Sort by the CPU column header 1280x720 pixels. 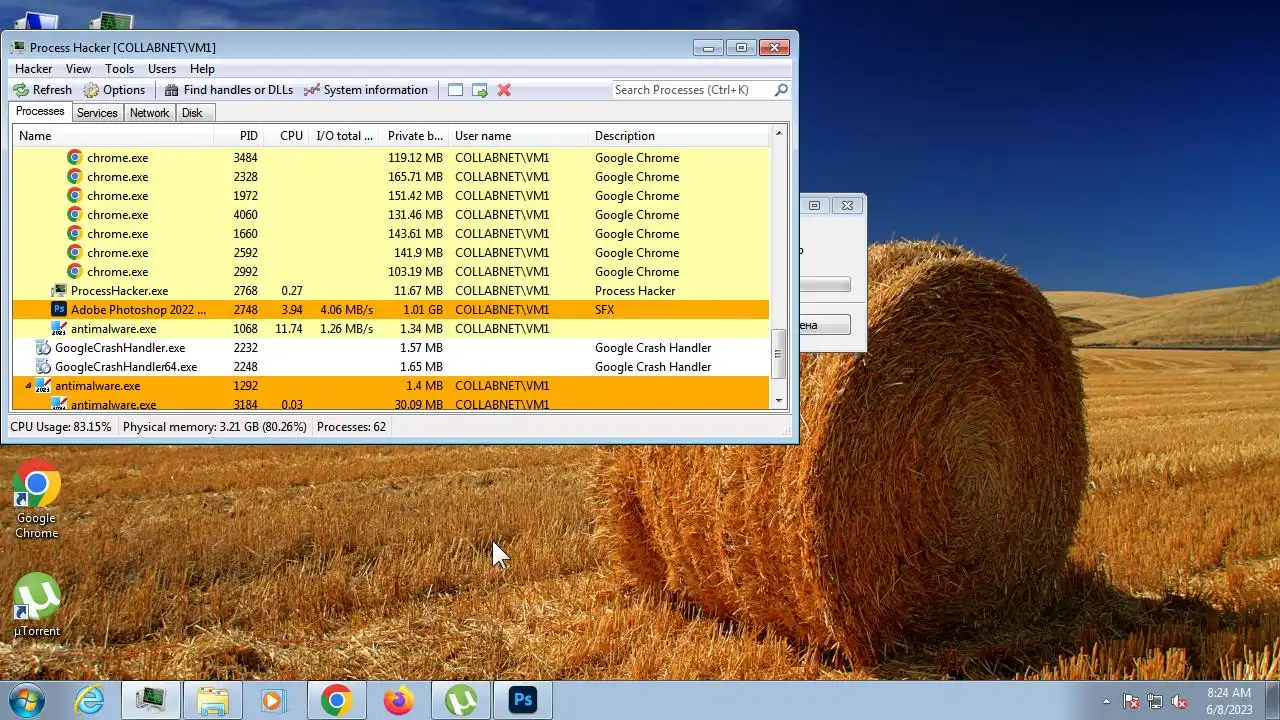[x=286, y=136]
